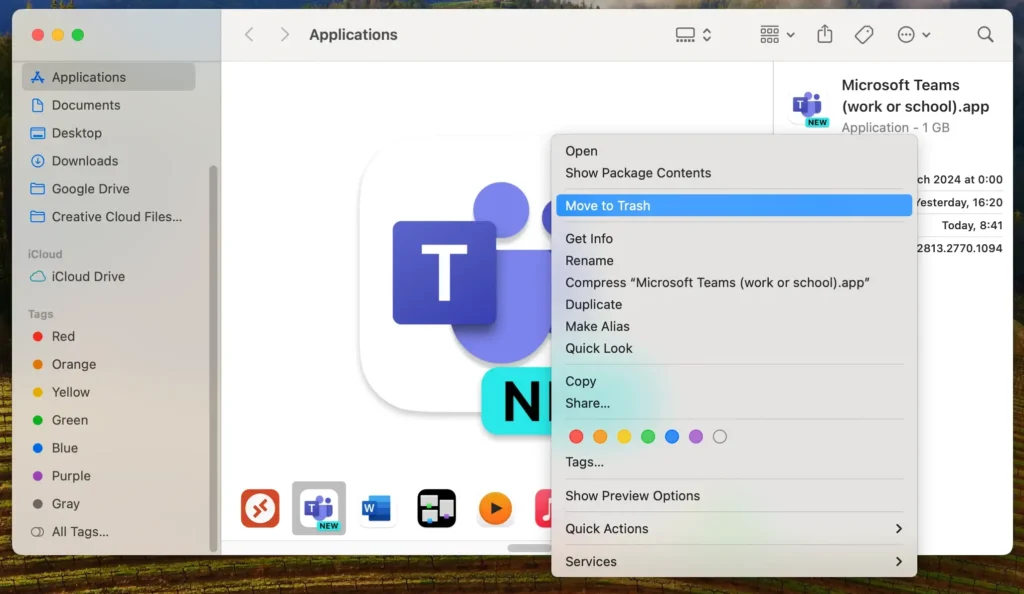Click the Teams icon in preview pane
This screenshot has width=1024, height=594.
click(x=808, y=108)
